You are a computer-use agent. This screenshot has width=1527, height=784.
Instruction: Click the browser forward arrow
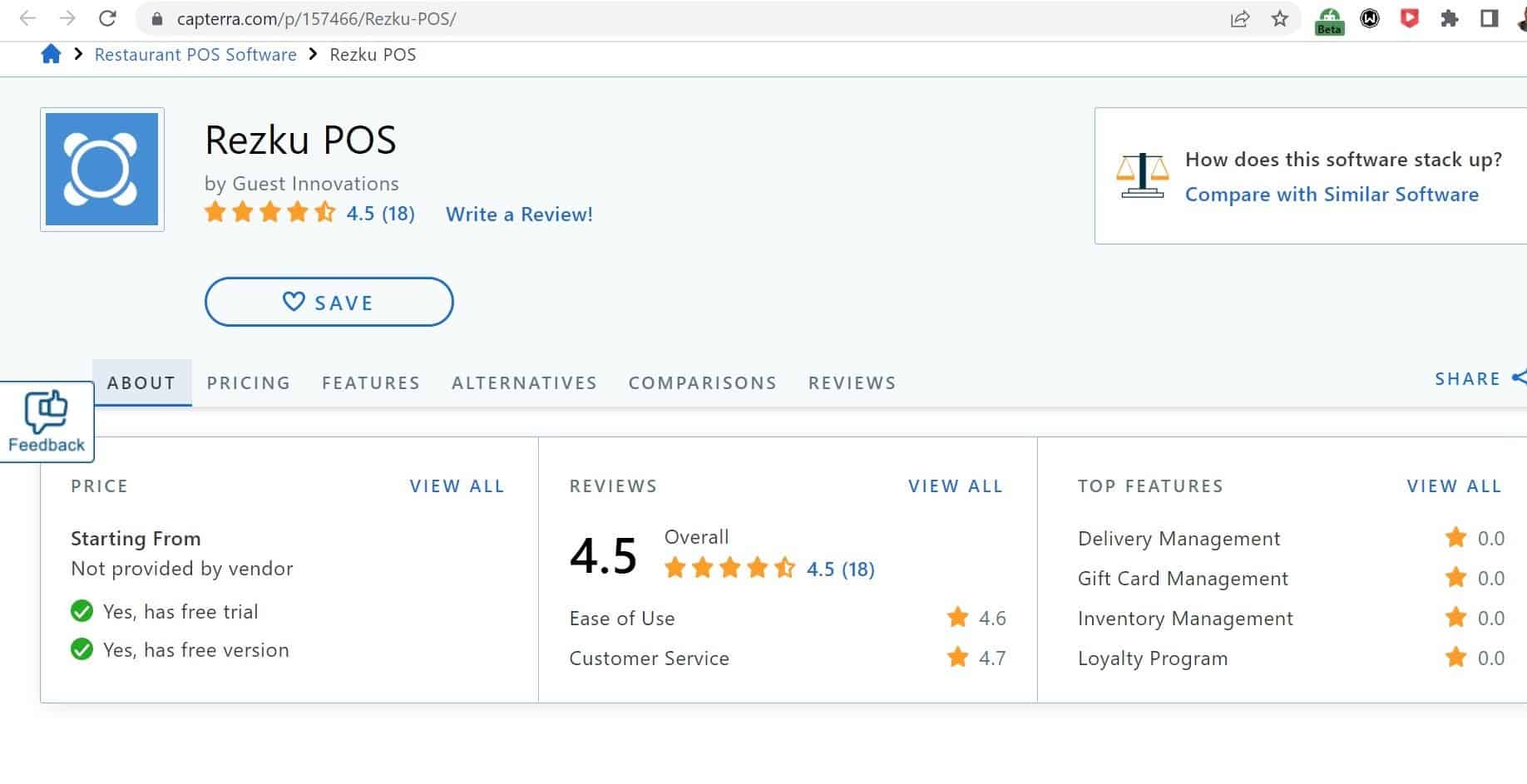(x=67, y=18)
